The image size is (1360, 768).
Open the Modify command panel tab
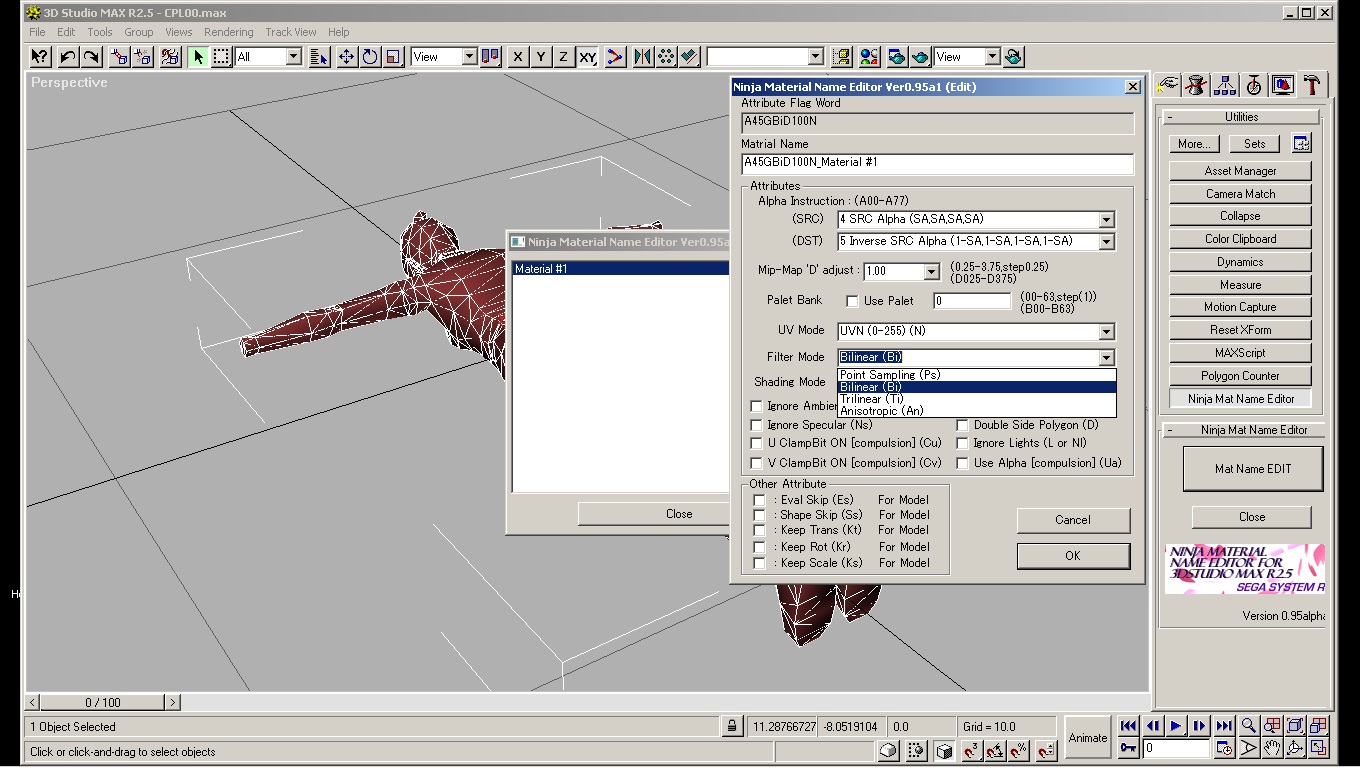(x=1195, y=86)
